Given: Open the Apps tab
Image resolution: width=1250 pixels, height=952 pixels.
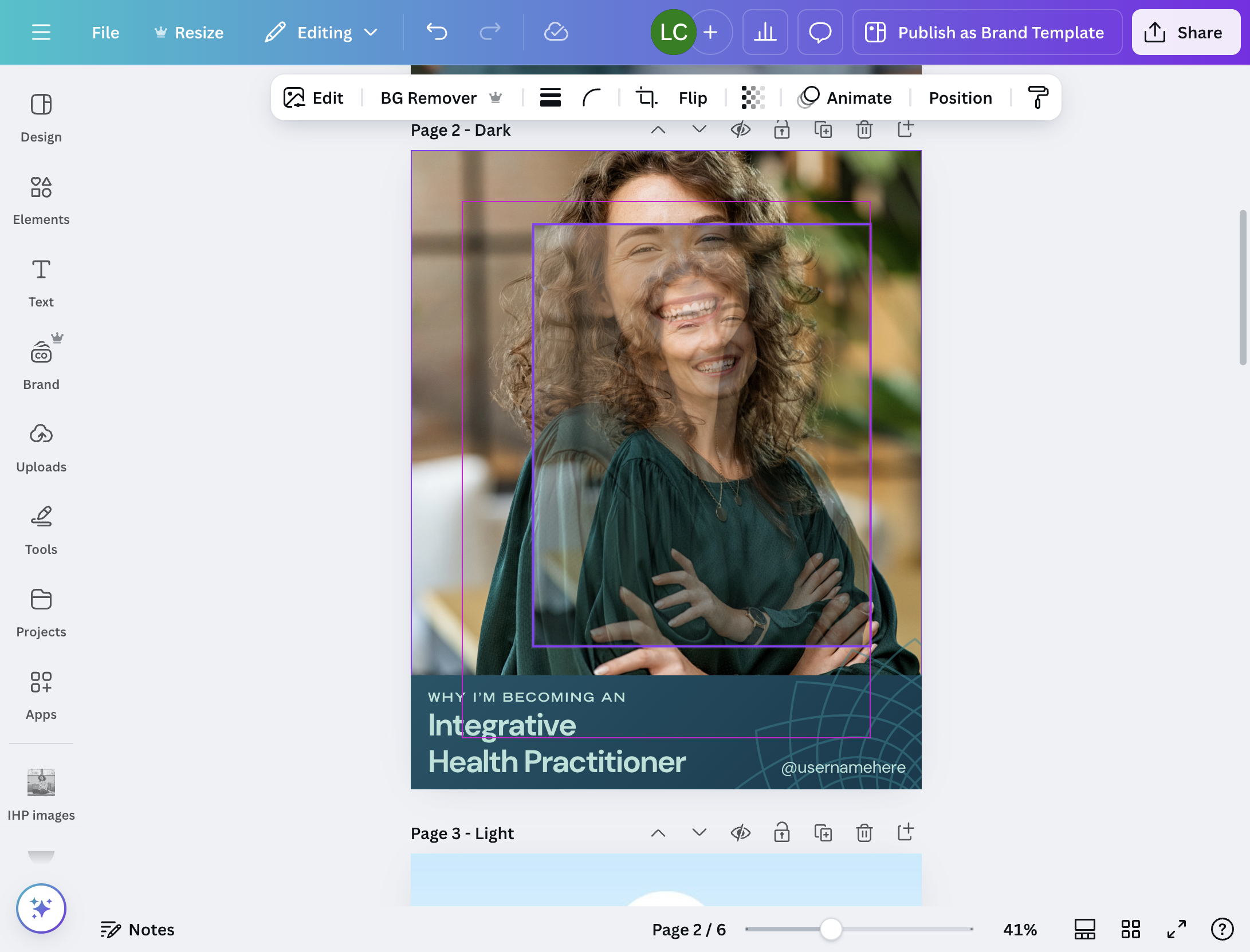Looking at the screenshot, I should click(41, 696).
